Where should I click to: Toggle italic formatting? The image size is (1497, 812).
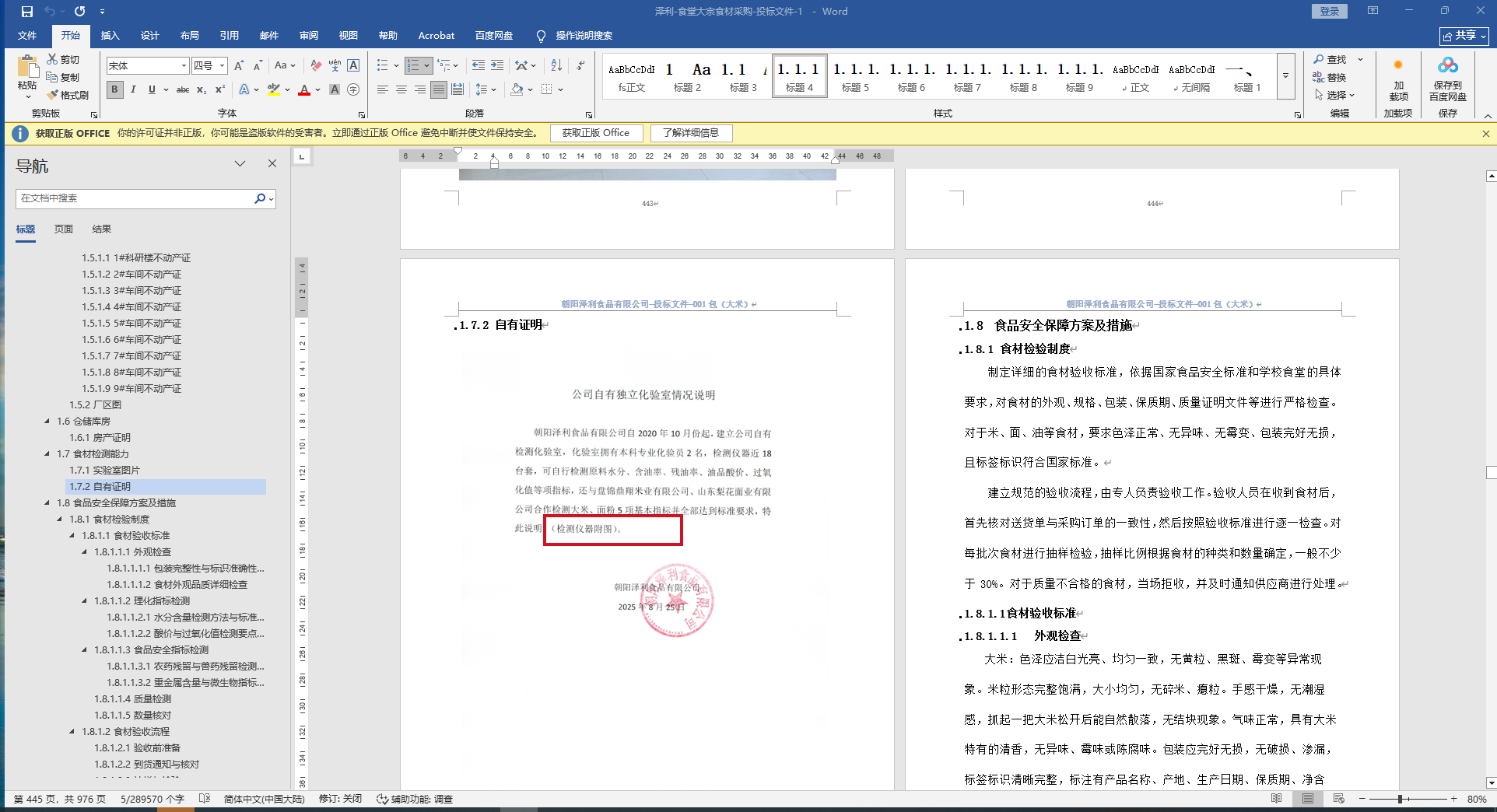point(133,89)
